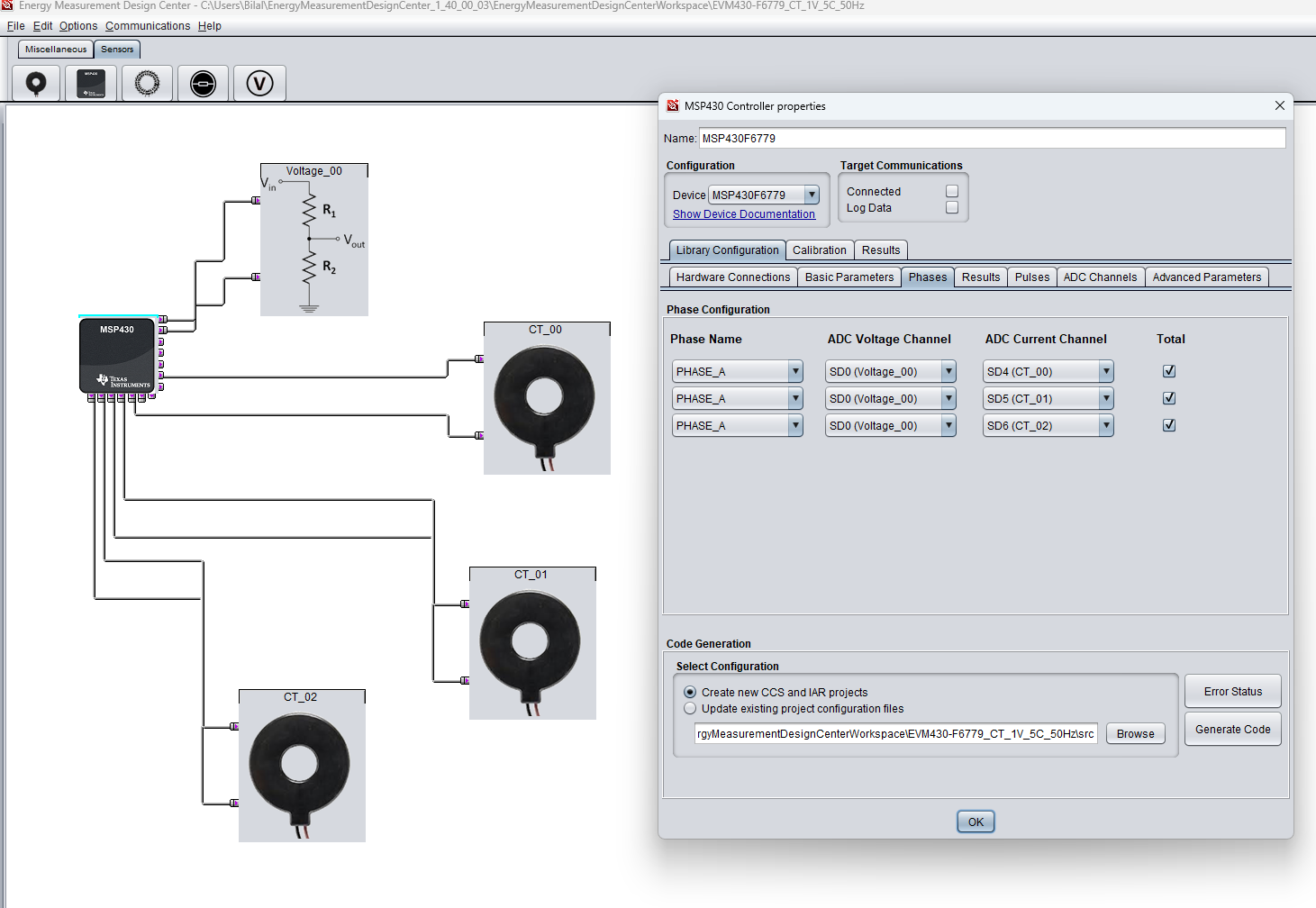This screenshot has width=1316, height=908.
Task: Pick the MSP430 chip toolbar icon
Action: point(91,84)
